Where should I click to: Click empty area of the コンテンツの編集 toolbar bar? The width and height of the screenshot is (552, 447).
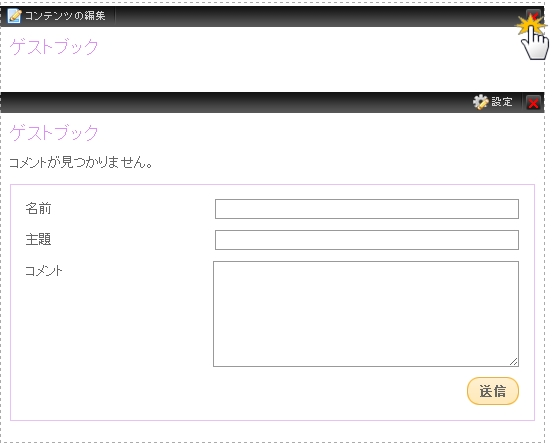click(317, 16)
